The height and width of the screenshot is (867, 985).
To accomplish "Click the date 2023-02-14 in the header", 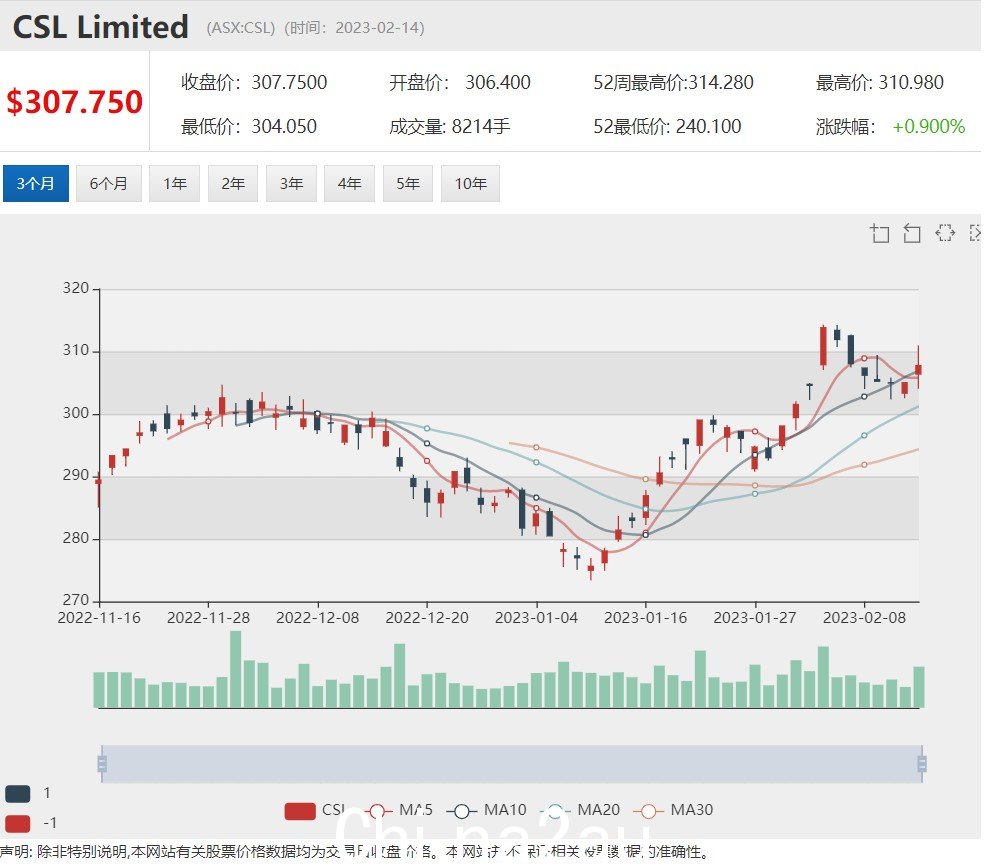I will 377,28.
